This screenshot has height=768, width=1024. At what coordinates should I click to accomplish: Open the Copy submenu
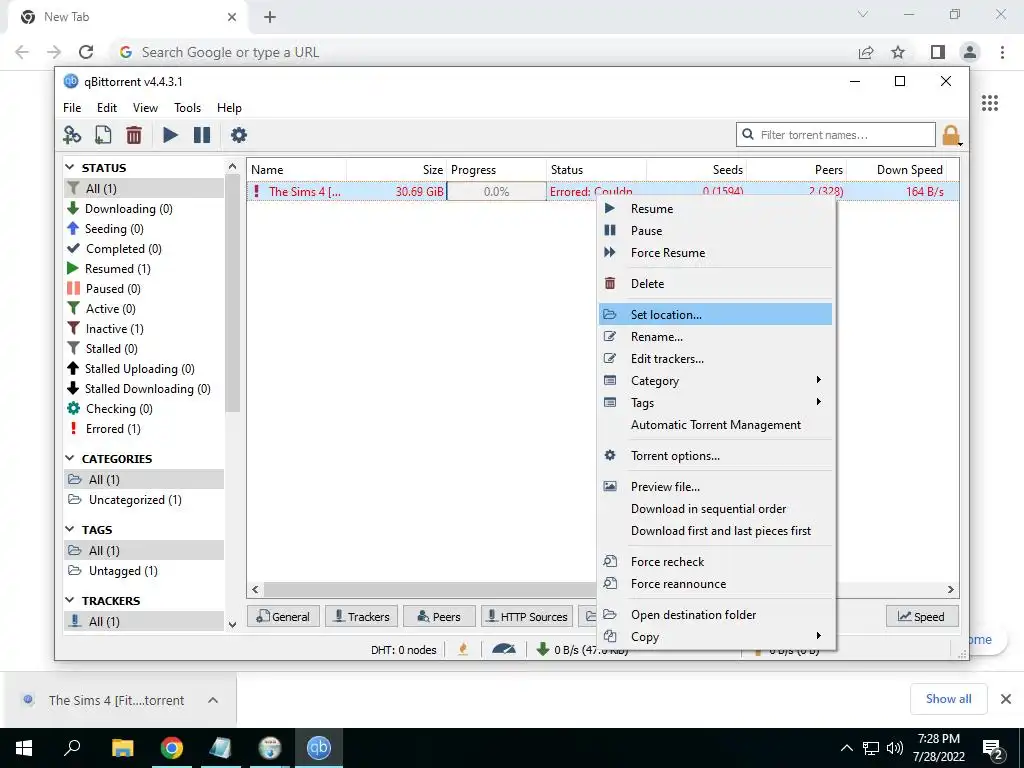click(716, 637)
